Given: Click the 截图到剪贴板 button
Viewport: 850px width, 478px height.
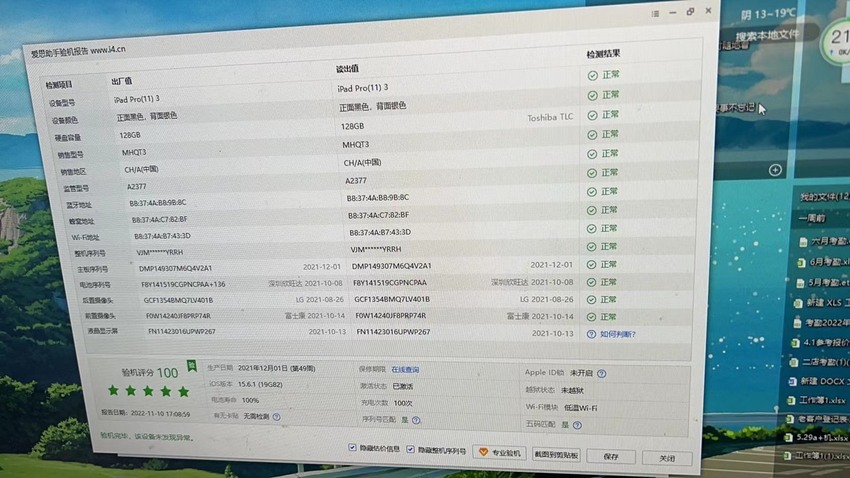Looking at the screenshot, I should 556,455.
